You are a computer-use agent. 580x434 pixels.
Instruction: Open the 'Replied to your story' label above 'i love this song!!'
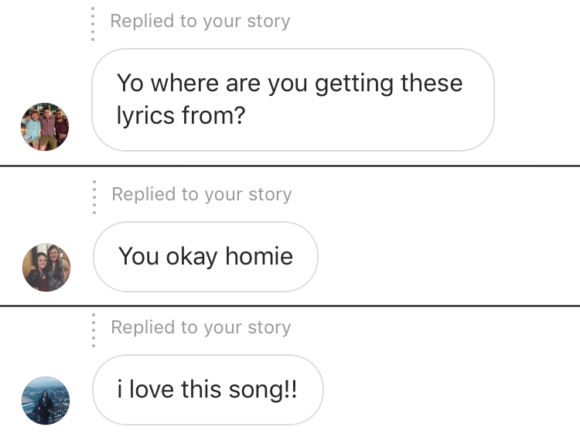(x=201, y=327)
